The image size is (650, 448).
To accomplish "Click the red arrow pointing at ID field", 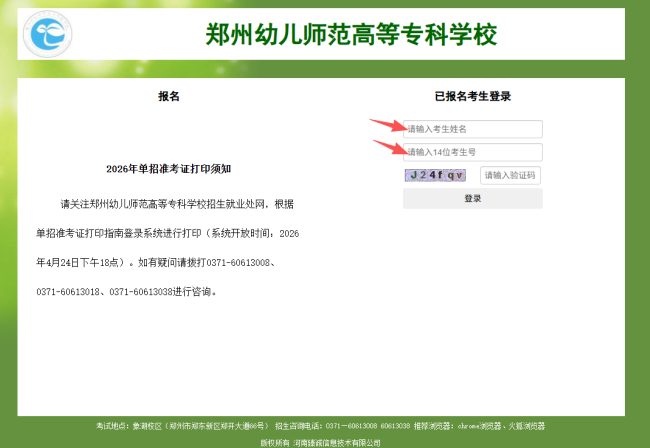I will pos(389,147).
